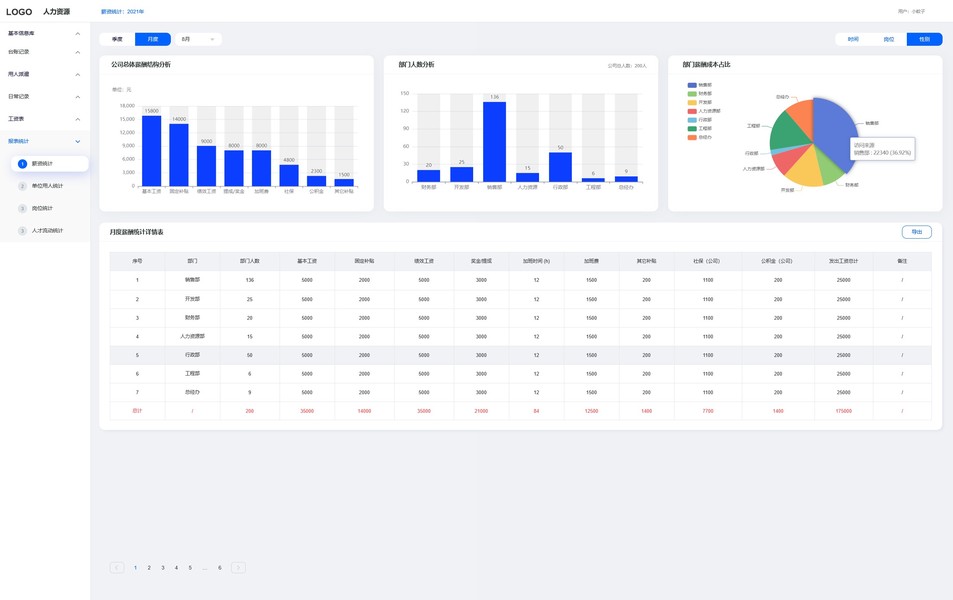The image size is (953, 600).
Task: Select step circle 1 beside 薪资统计
Action: 22,164
